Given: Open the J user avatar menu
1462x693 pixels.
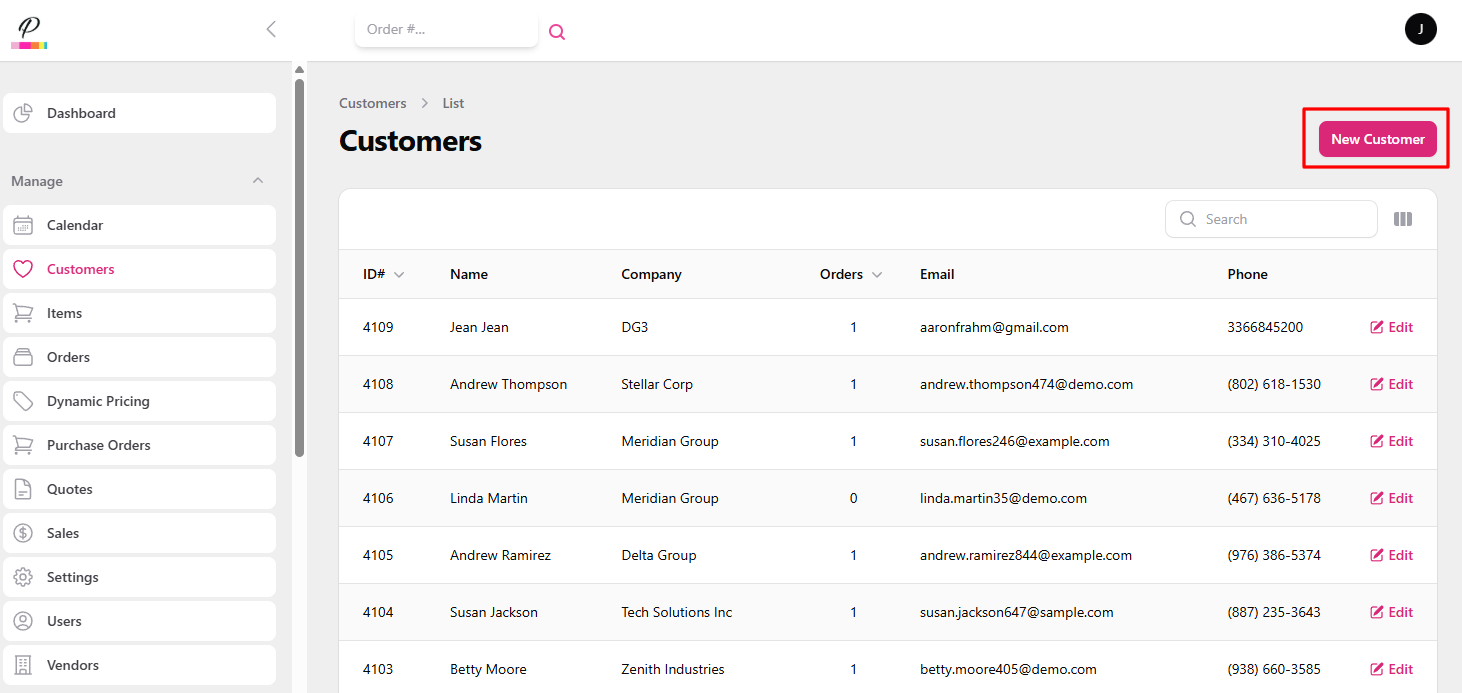Looking at the screenshot, I should 1421,29.
